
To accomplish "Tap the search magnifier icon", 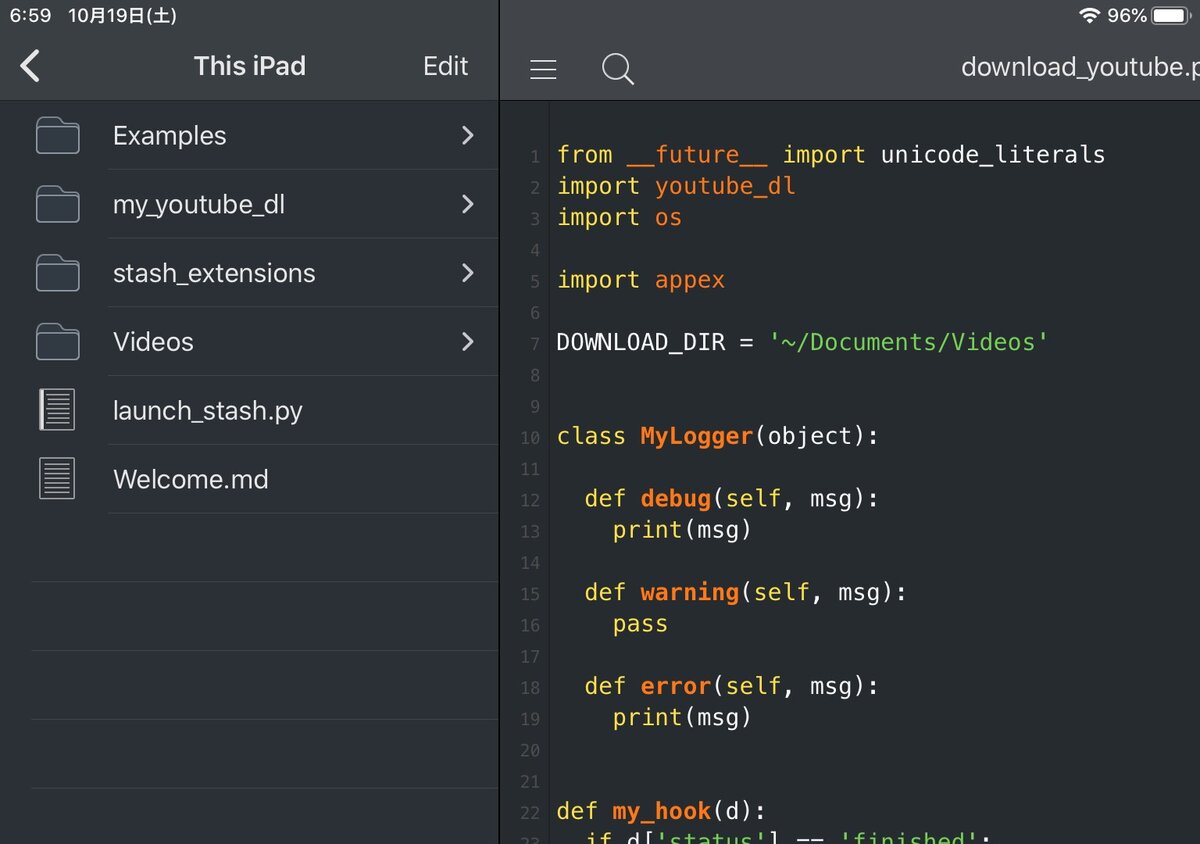I will (617, 69).
